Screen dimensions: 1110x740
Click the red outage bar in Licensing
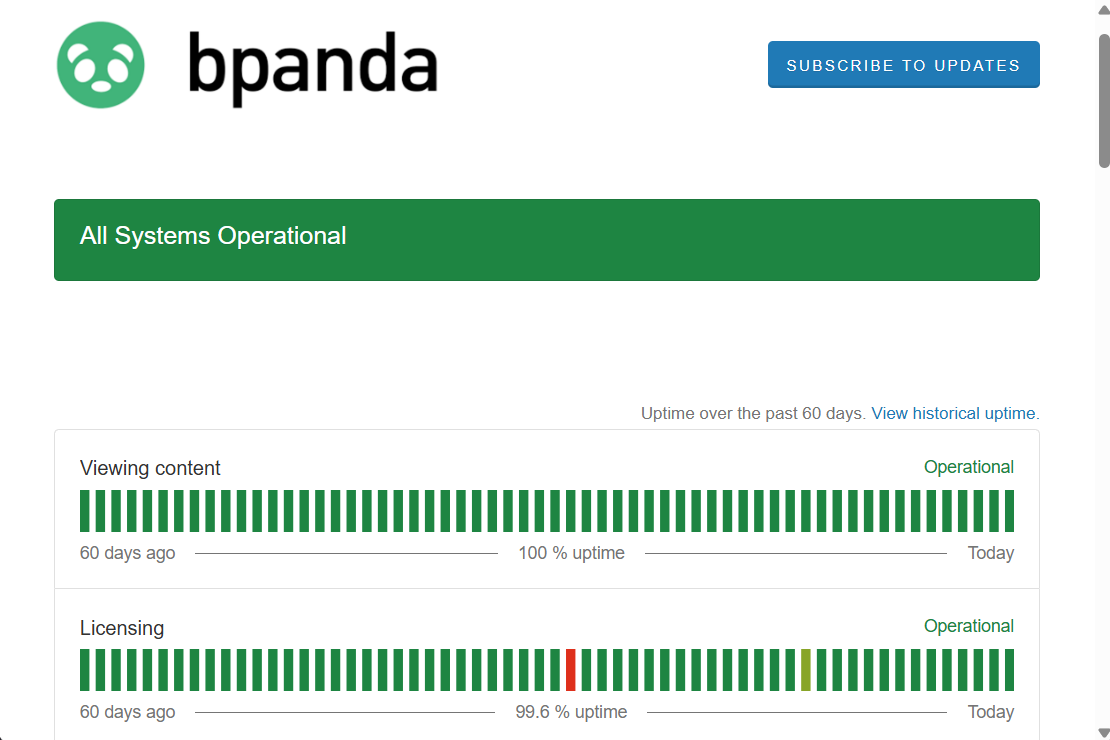[571, 670]
